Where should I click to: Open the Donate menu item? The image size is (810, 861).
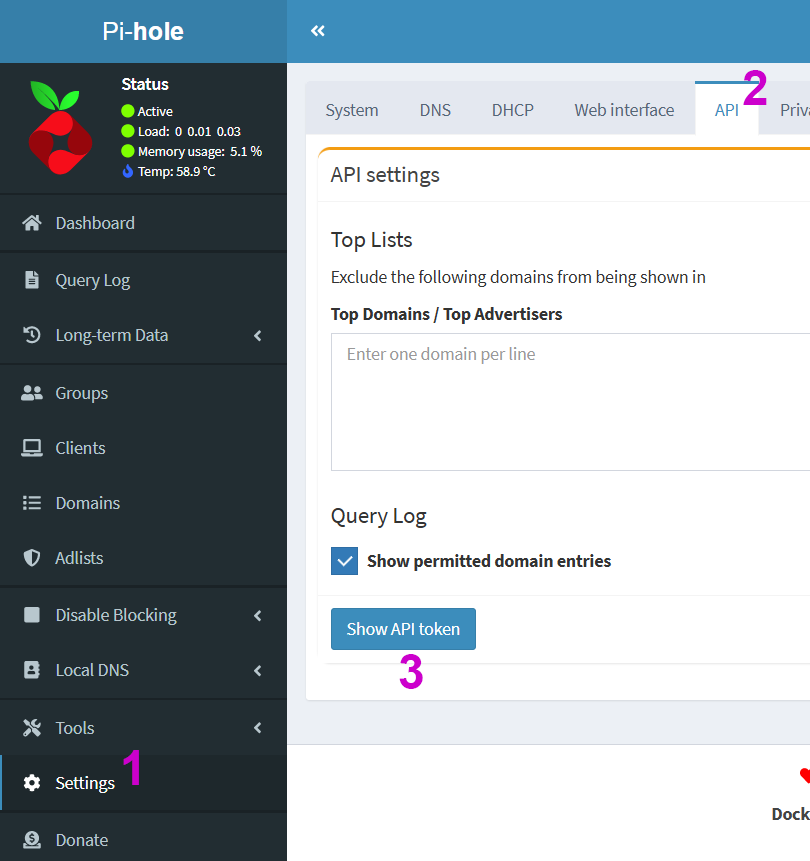(143, 840)
